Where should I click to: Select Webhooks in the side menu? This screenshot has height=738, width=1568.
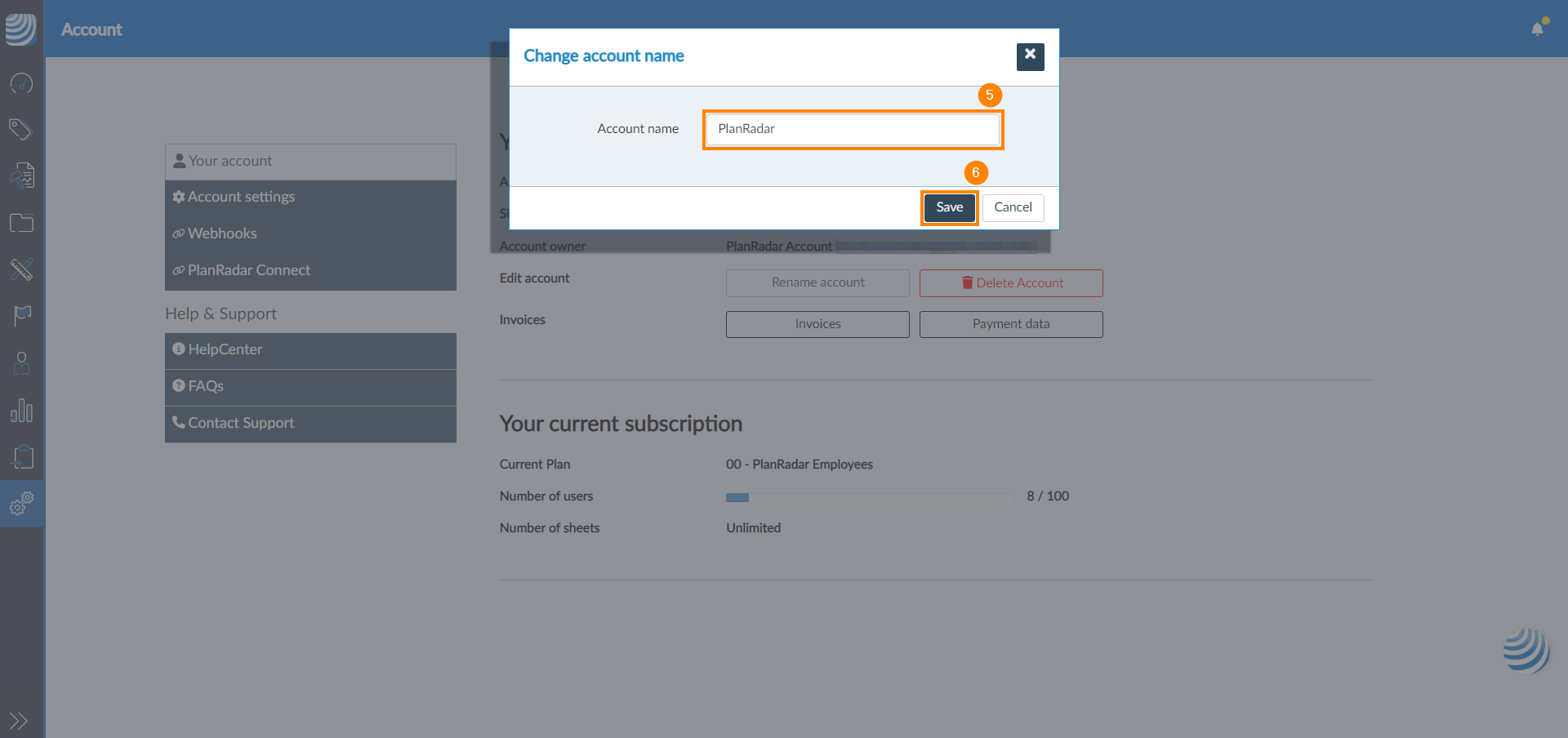coord(222,233)
